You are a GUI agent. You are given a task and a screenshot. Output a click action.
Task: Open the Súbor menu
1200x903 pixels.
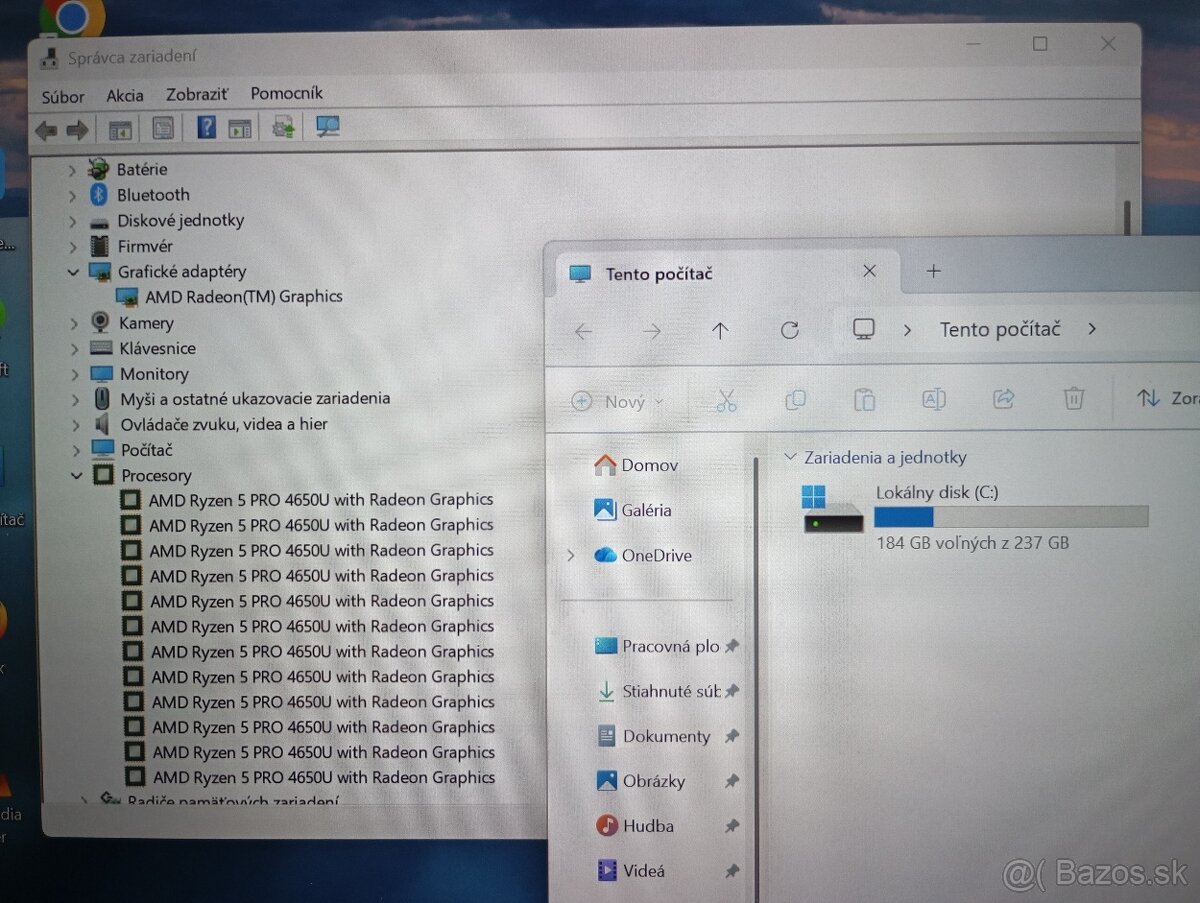[x=63, y=96]
